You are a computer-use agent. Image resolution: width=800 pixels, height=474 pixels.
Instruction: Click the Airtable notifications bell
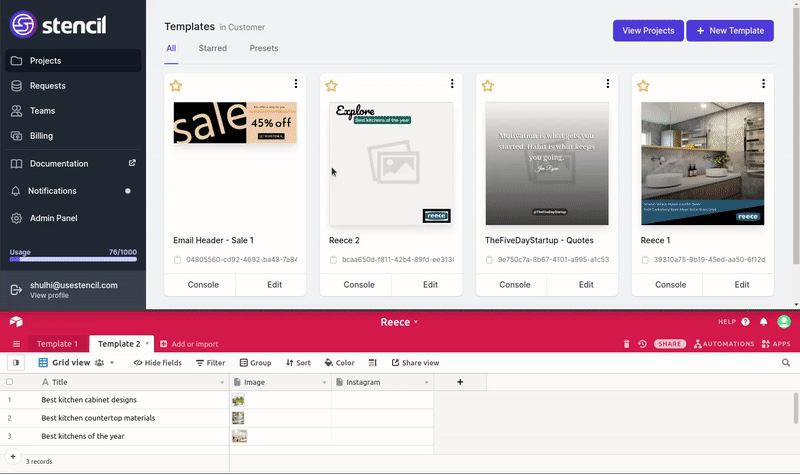coord(763,322)
